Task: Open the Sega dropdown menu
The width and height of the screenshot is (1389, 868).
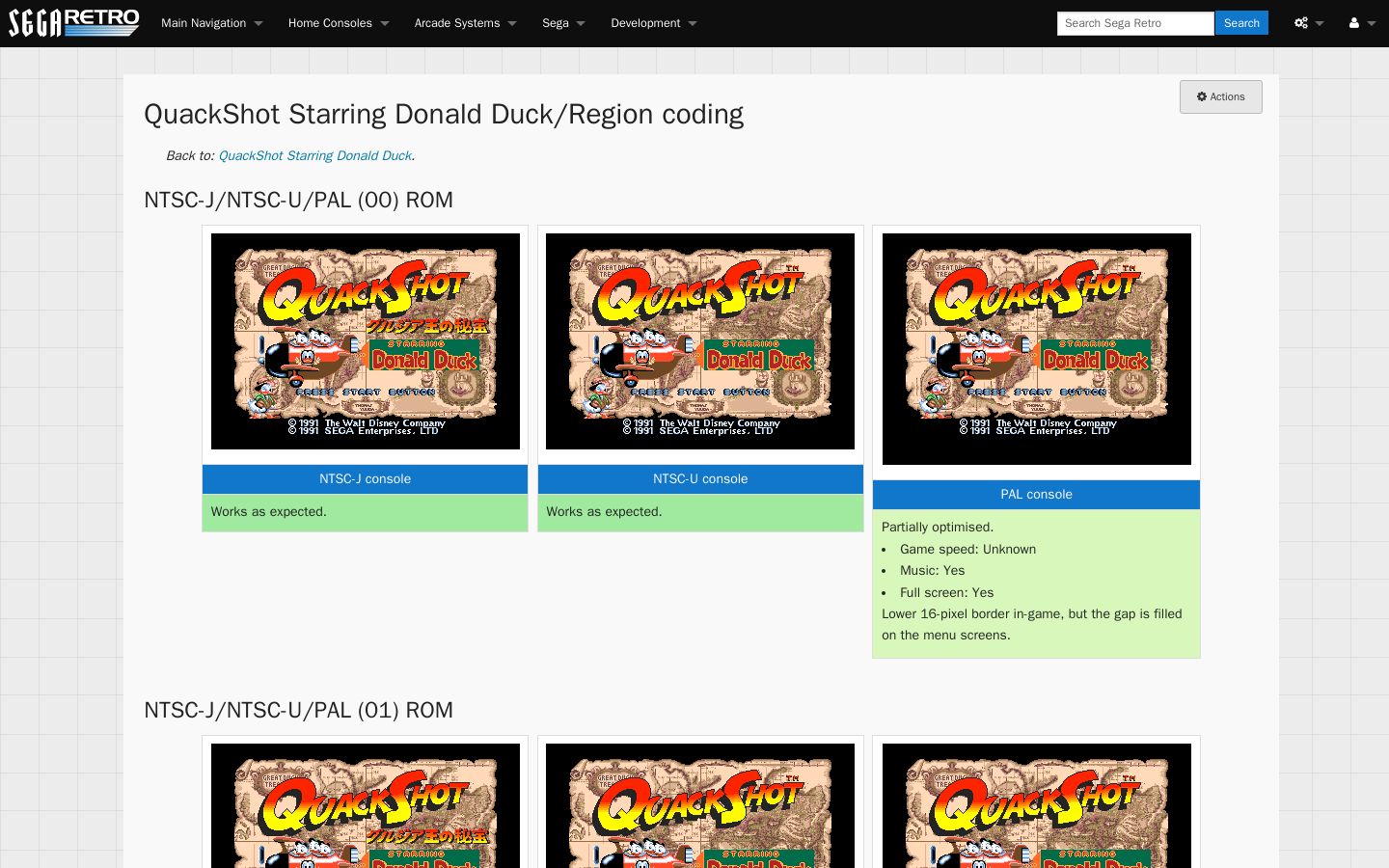Action: (x=563, y=23)
